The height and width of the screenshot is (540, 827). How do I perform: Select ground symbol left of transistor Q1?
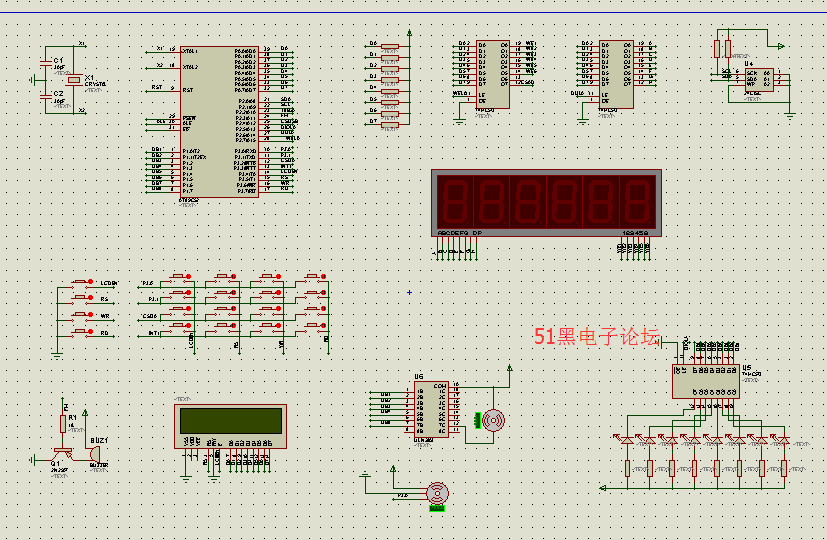pos(33,460)
